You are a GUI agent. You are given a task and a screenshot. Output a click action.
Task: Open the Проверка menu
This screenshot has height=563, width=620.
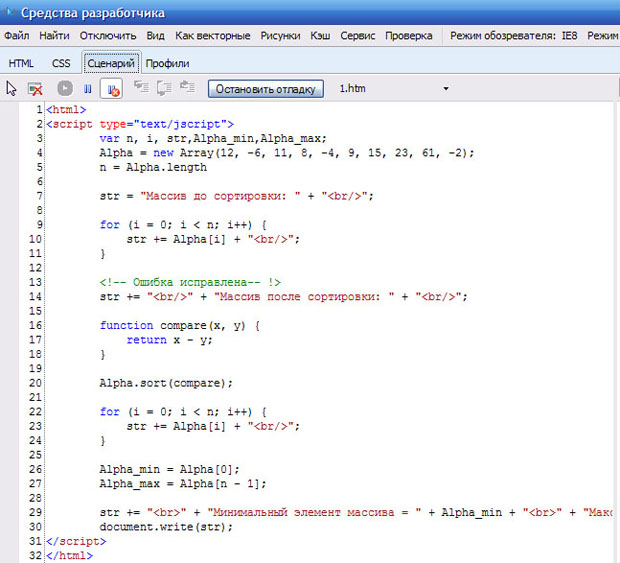(x=409, y=36)
